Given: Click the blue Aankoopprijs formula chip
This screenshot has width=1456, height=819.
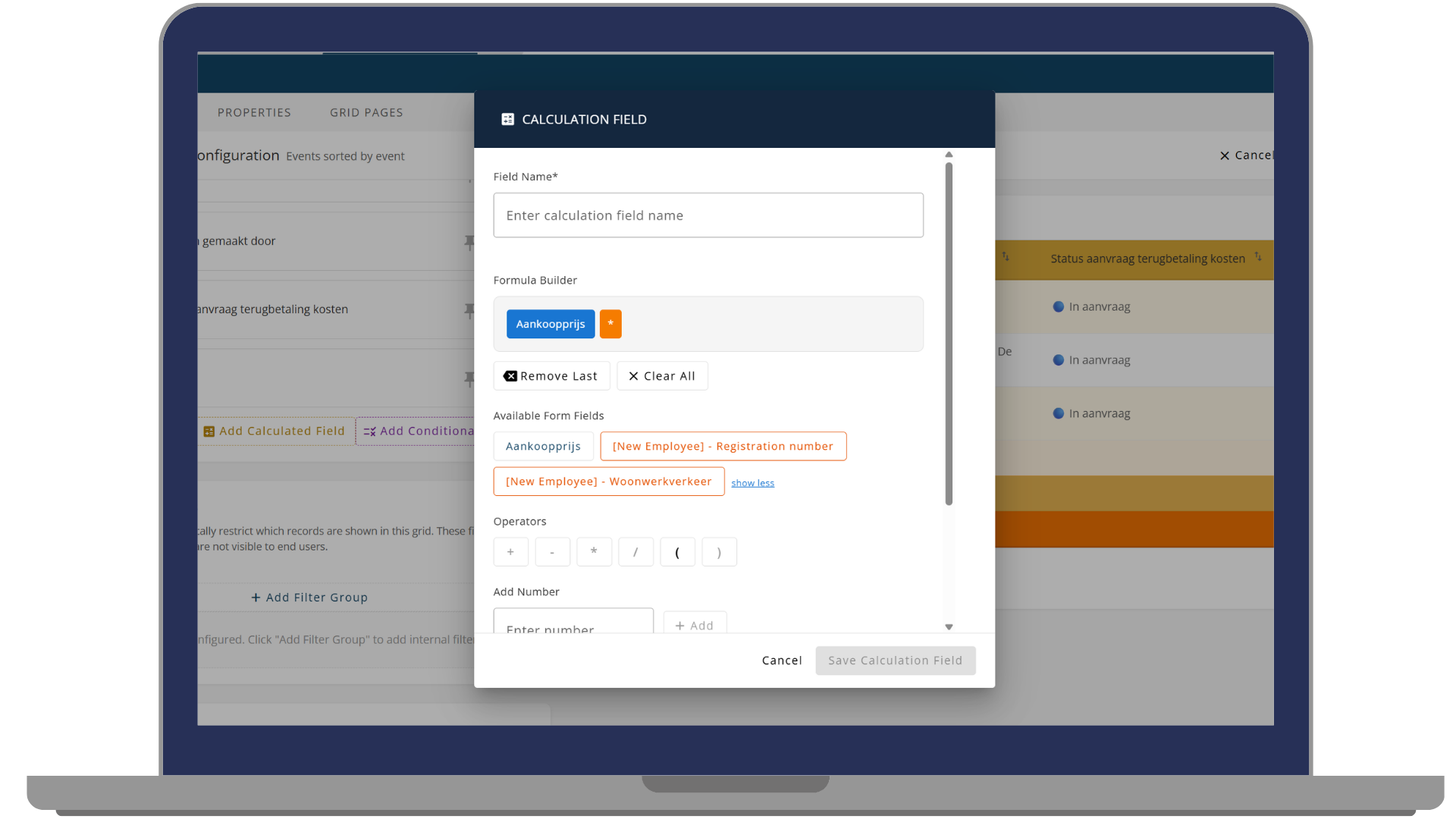Looking at the screenshot, I should tap(551, 324).
